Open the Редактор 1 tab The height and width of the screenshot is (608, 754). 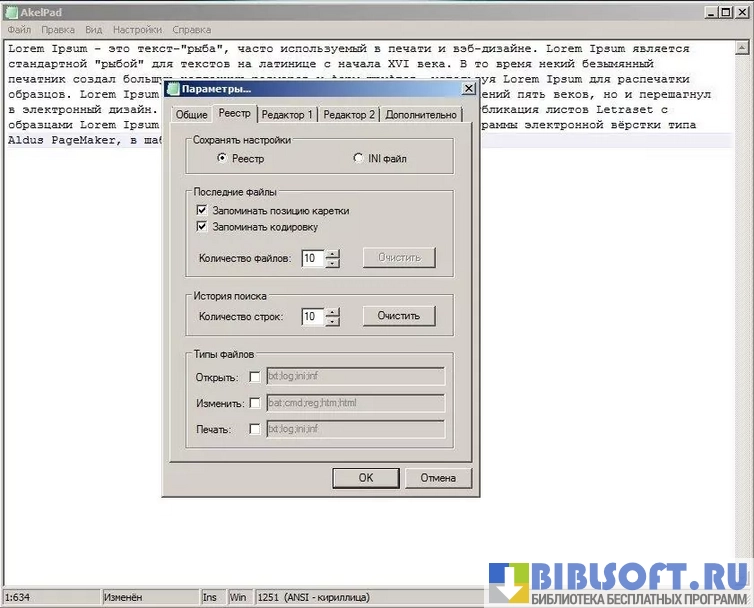pos(287,115)
